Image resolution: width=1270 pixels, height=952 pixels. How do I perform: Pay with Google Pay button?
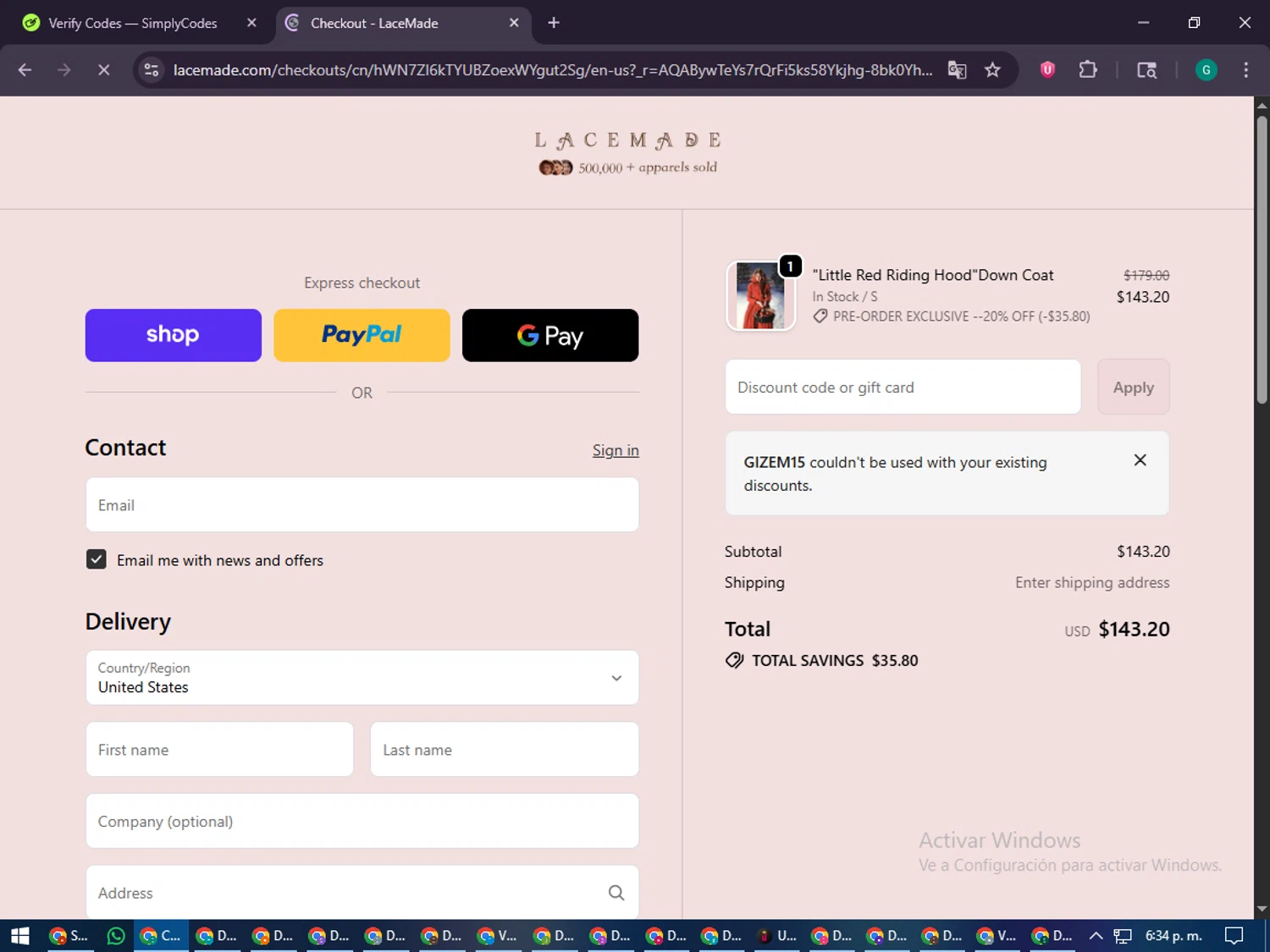click(x=550, y=335)
